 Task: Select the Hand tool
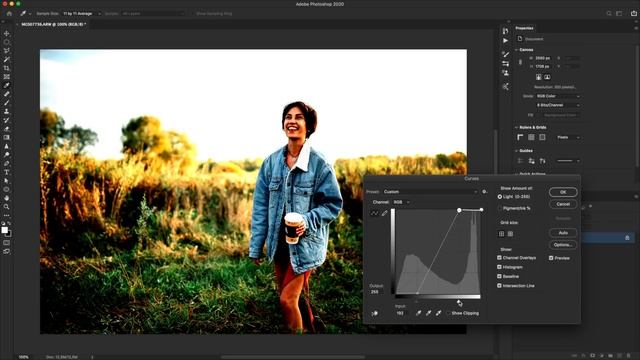click(x=7, y=198)
